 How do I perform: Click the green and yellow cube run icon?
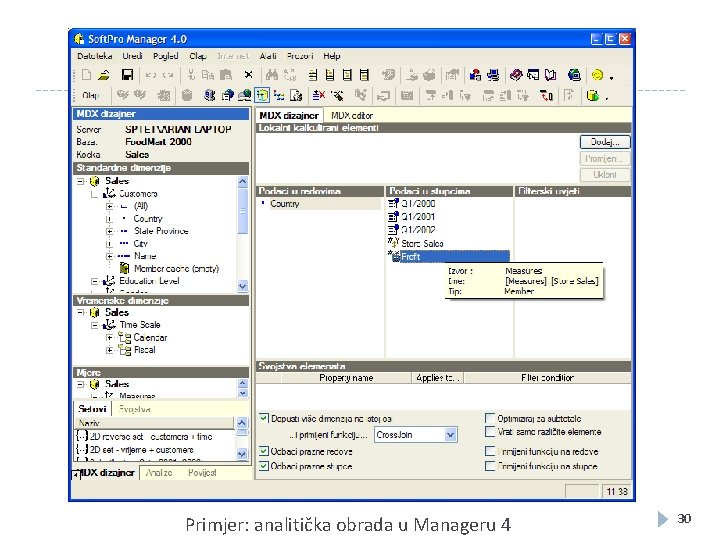[x=593, y=96]
